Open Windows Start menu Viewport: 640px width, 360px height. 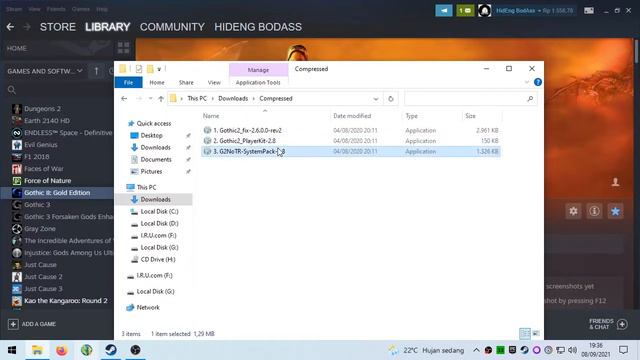coord(12,350)
